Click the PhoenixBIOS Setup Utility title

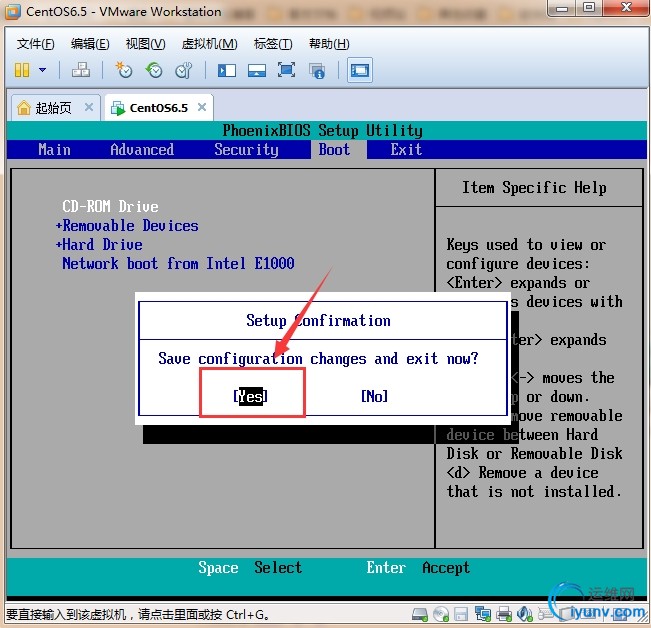[323, 130]
